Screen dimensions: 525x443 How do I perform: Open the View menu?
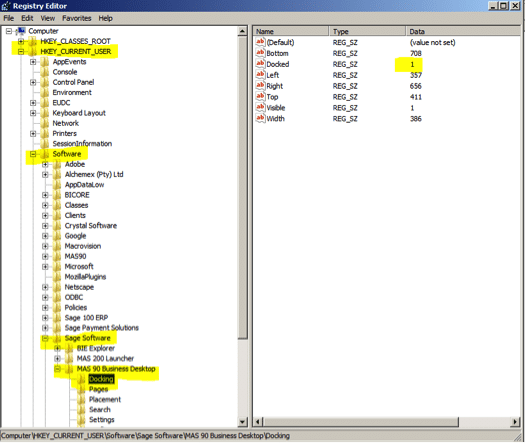(x=48, y=18)
